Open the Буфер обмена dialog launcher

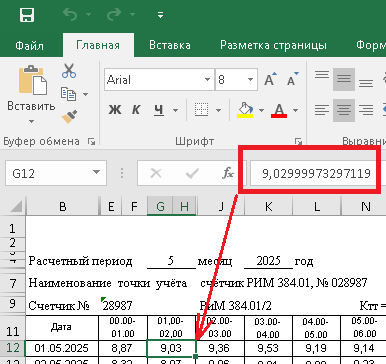tap(91, 142)
